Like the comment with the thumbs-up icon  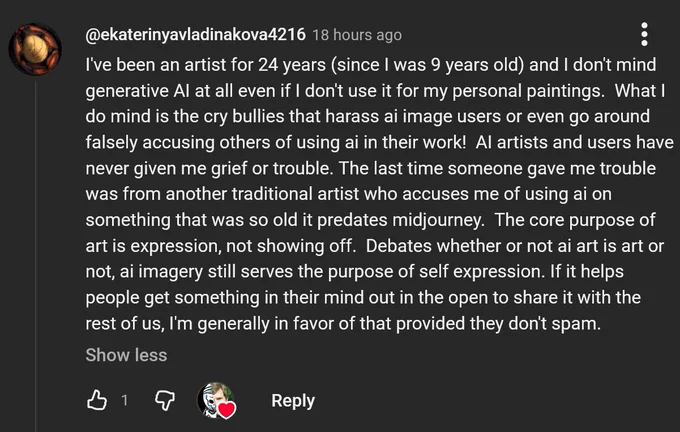click(97, 400)
